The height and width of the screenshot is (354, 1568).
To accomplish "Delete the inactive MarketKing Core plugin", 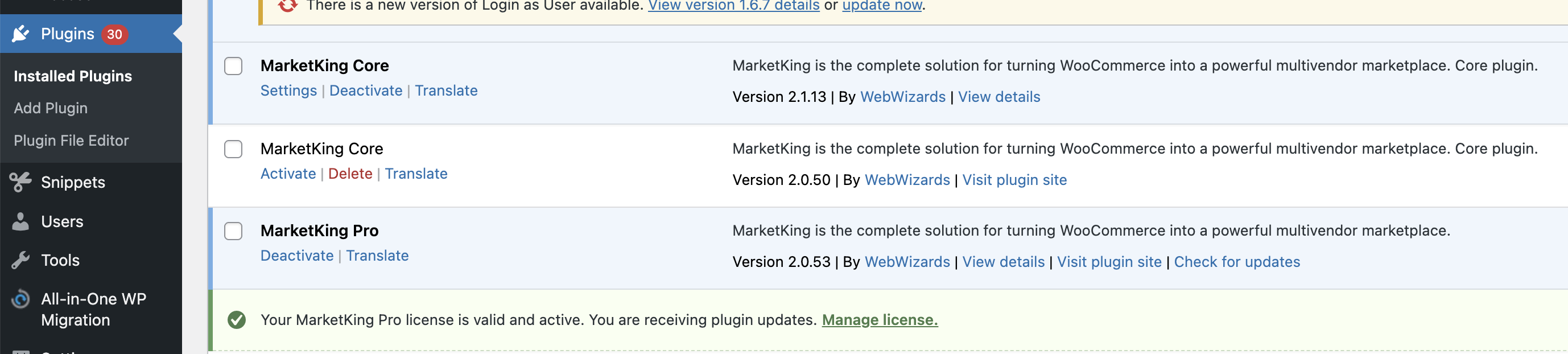I will 350,174.
